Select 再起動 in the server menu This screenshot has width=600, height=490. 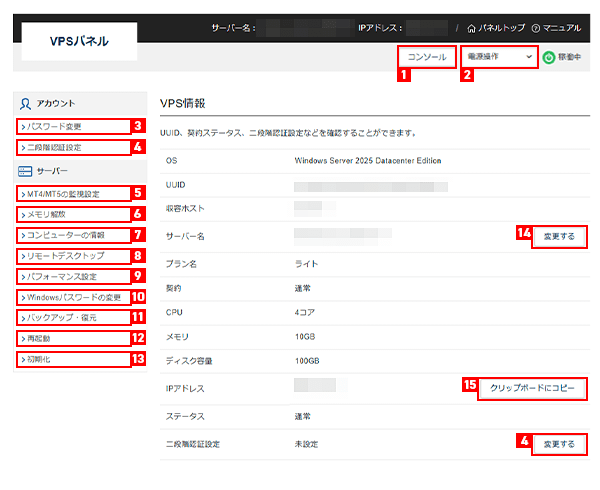72,339
